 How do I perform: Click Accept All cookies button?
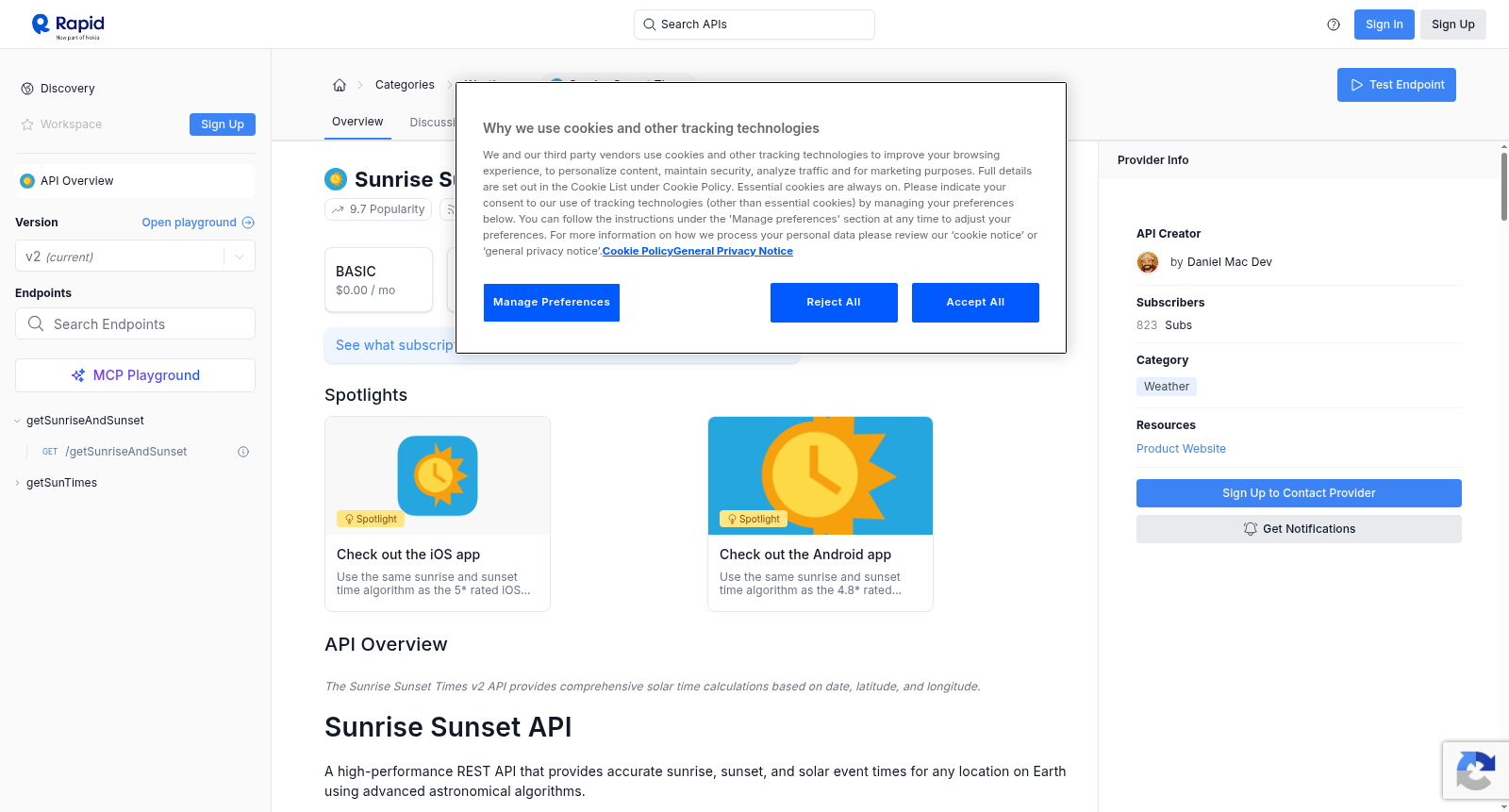[x=975, y=303]
